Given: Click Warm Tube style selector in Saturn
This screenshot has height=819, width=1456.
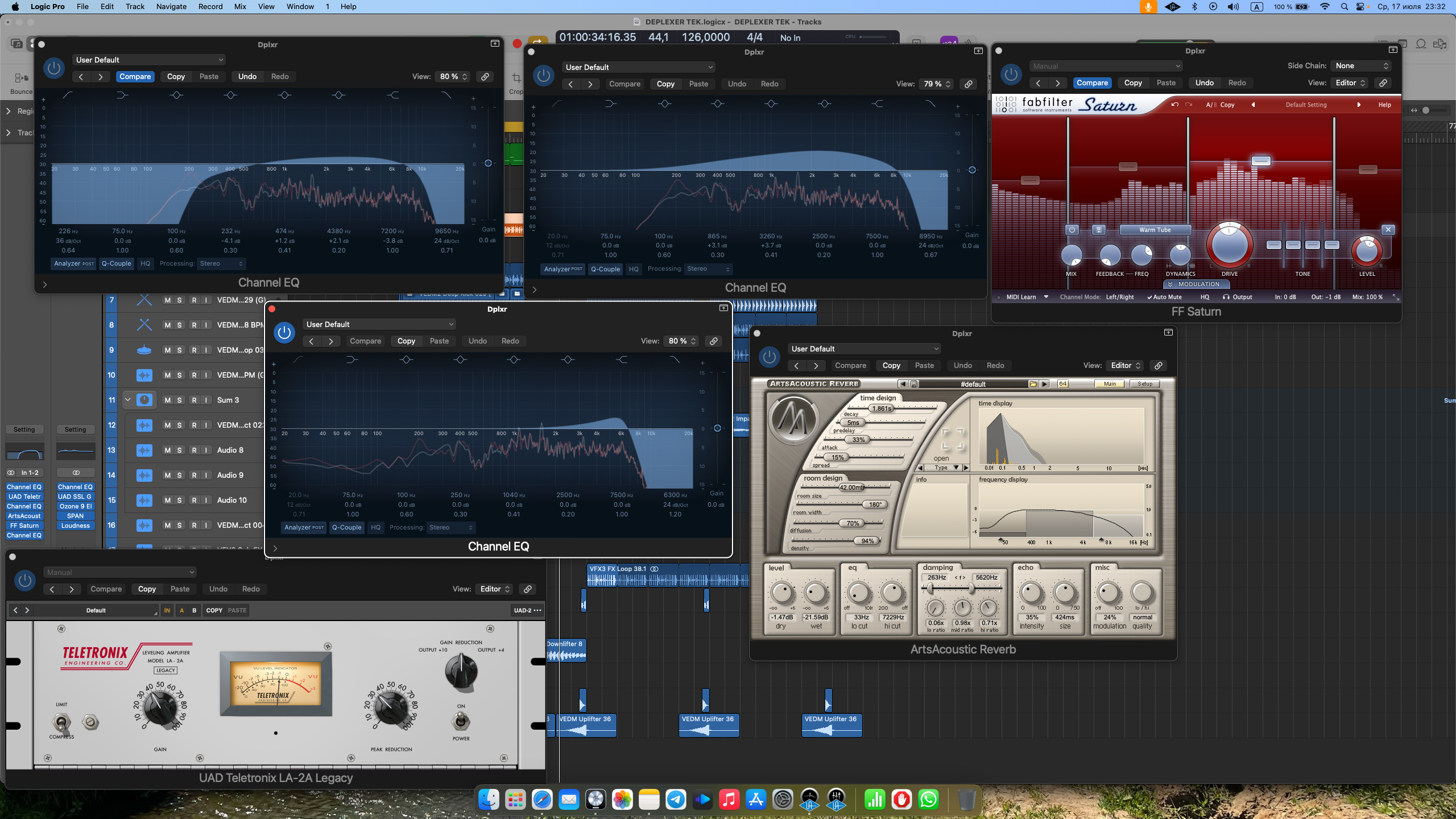Looking at the screenshot, I should point(1155,230).
